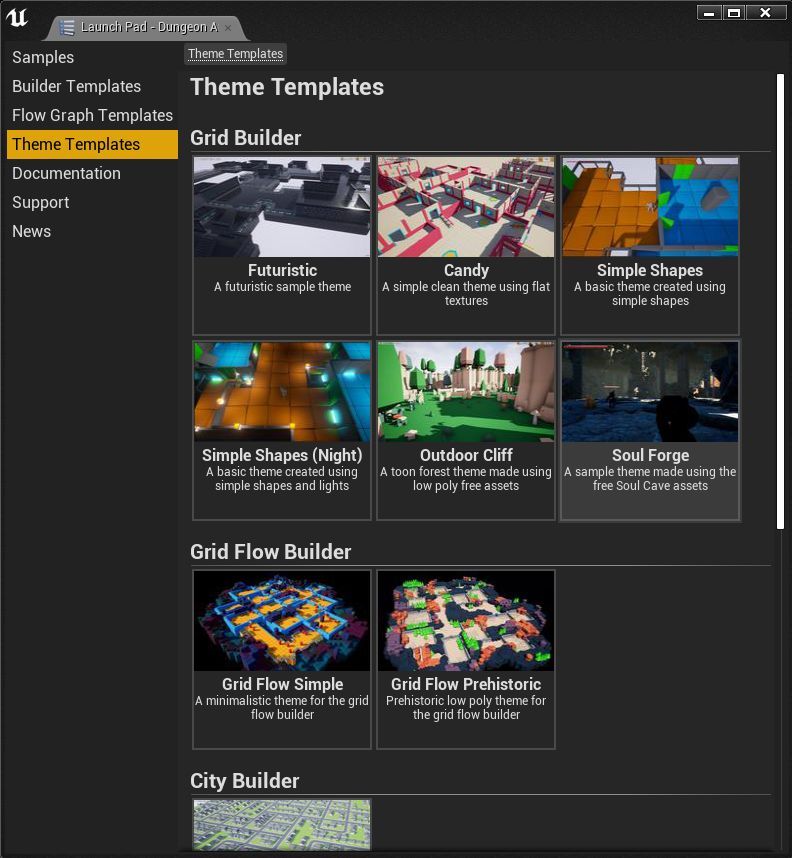Image resolution: width=792 pixels, height=858 pixels.
Task: Click the Futuristic card title
Action: click(282, 270)
